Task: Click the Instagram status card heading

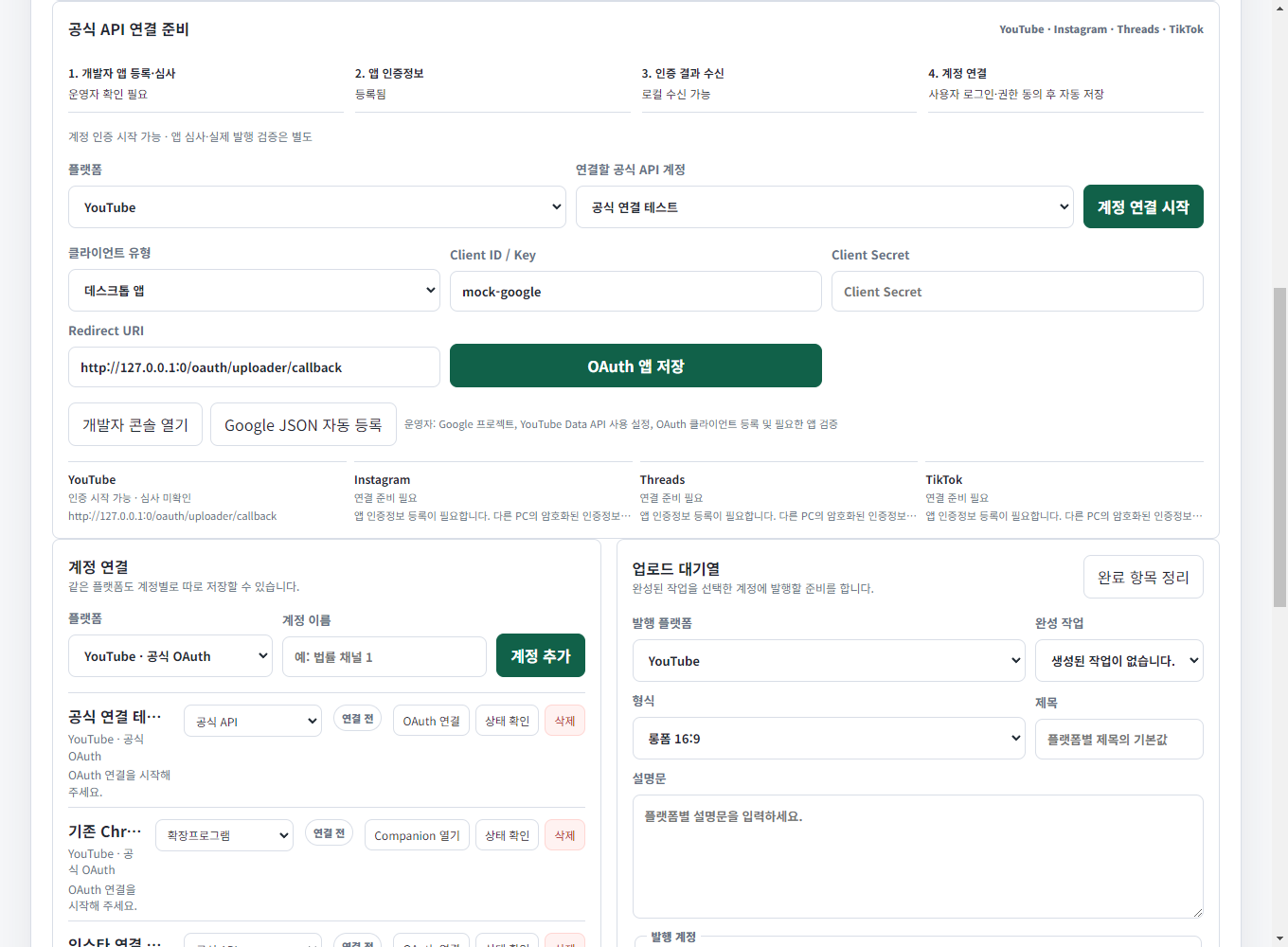Action: point(382,480)
